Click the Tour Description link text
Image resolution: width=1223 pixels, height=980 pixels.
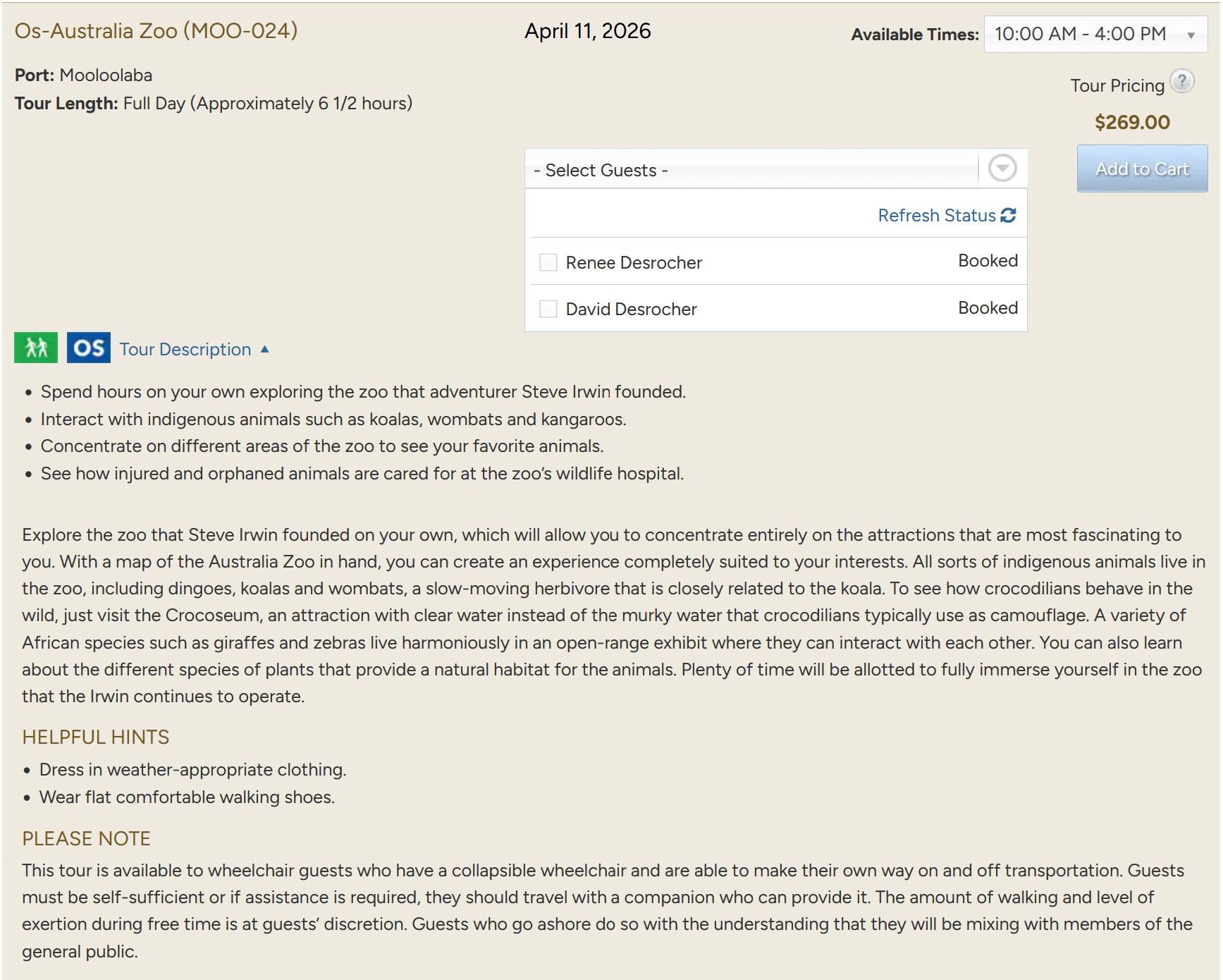pos(185,349)
